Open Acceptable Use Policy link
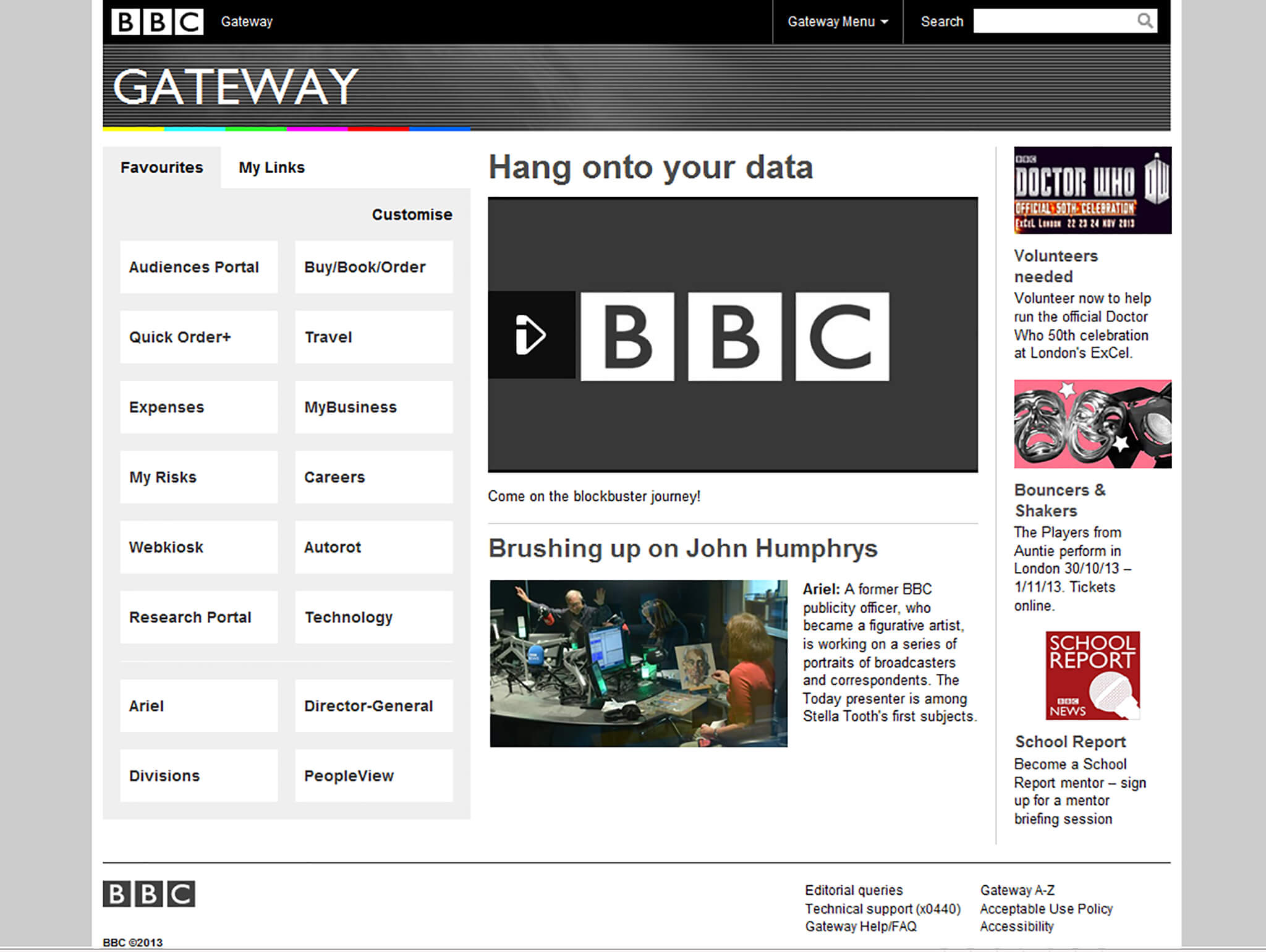The width and height of the screenshot is (1266, 952). 1047,909
